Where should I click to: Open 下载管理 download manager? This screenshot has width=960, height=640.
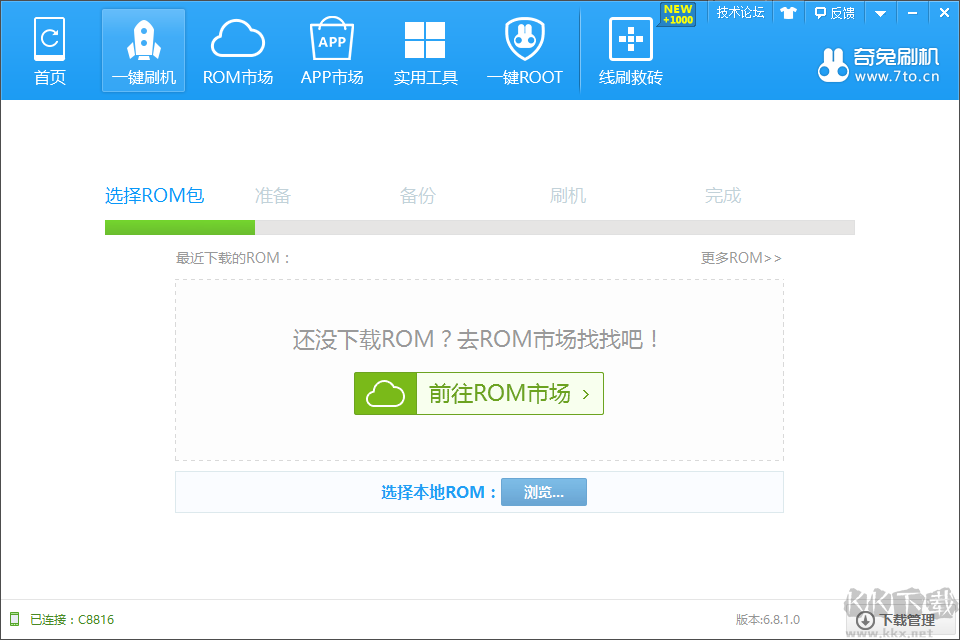click(895, 620)
